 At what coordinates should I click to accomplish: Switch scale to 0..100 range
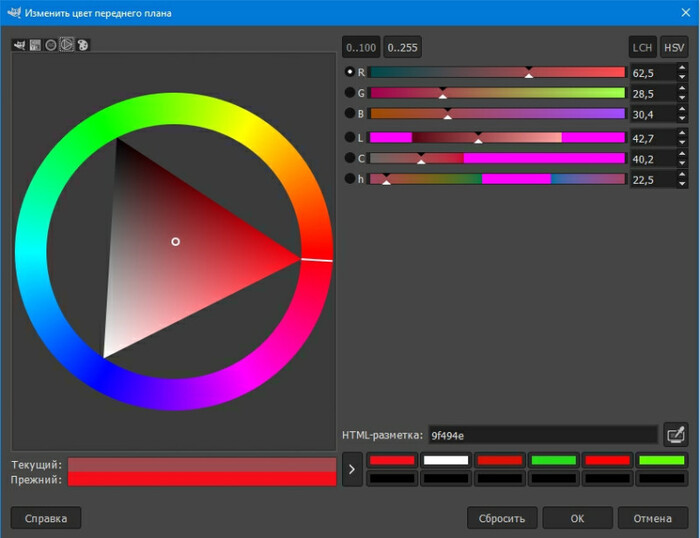(361, 47)
